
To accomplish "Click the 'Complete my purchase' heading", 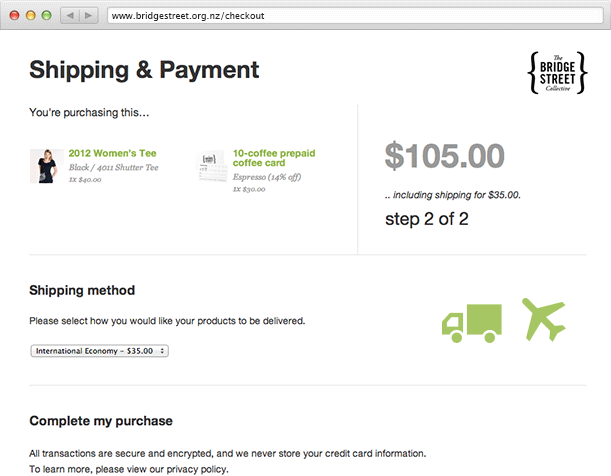I will (x=101, y=421).
